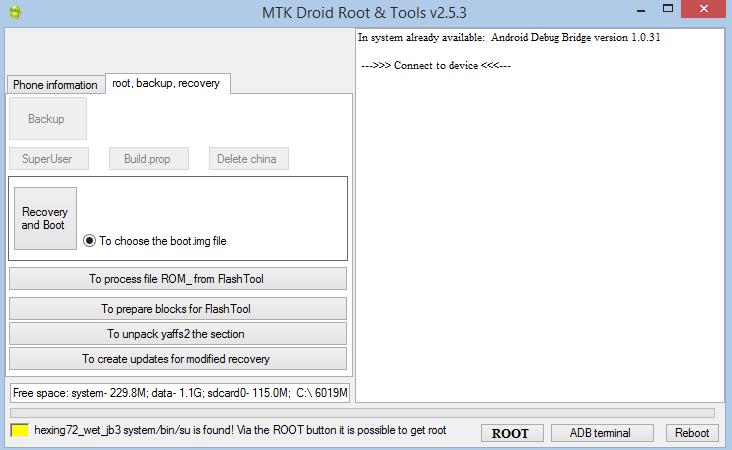732x450 pixels.
Task: Minimize the MTK Droid Tools window
Action: tap(641, 9)
